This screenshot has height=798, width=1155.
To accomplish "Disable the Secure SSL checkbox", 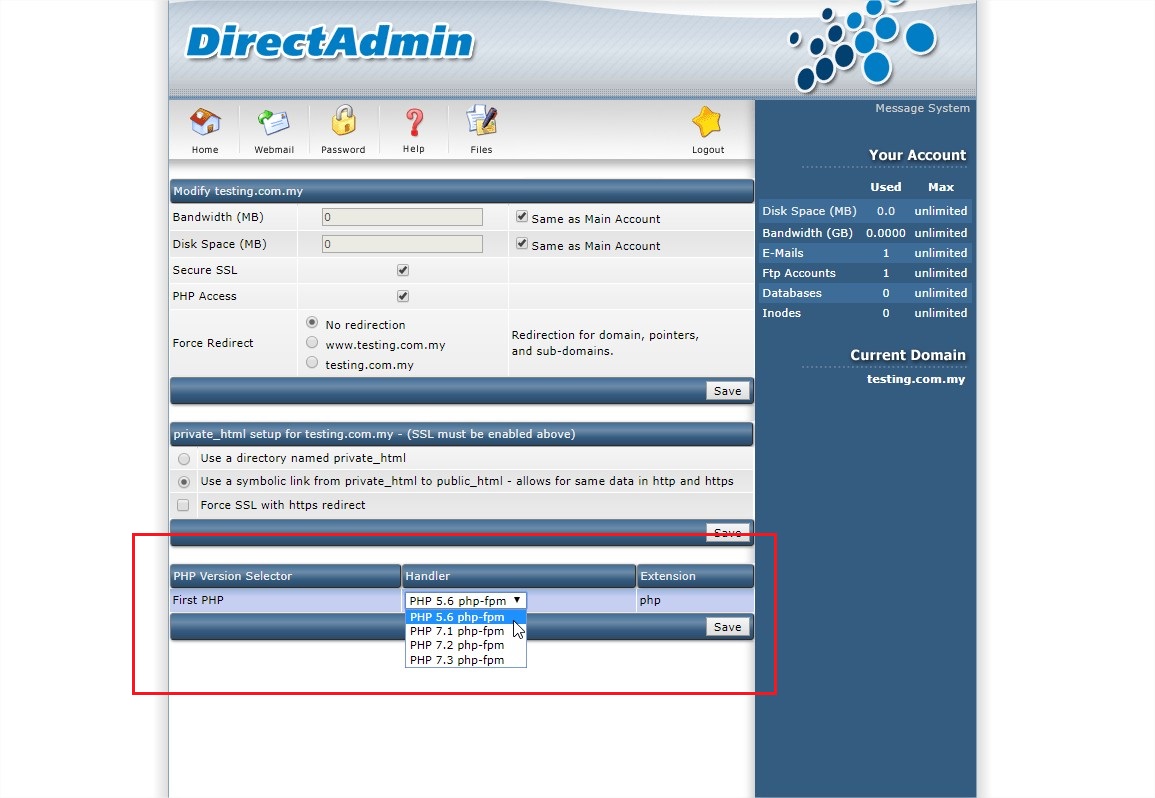I will 403,270.
